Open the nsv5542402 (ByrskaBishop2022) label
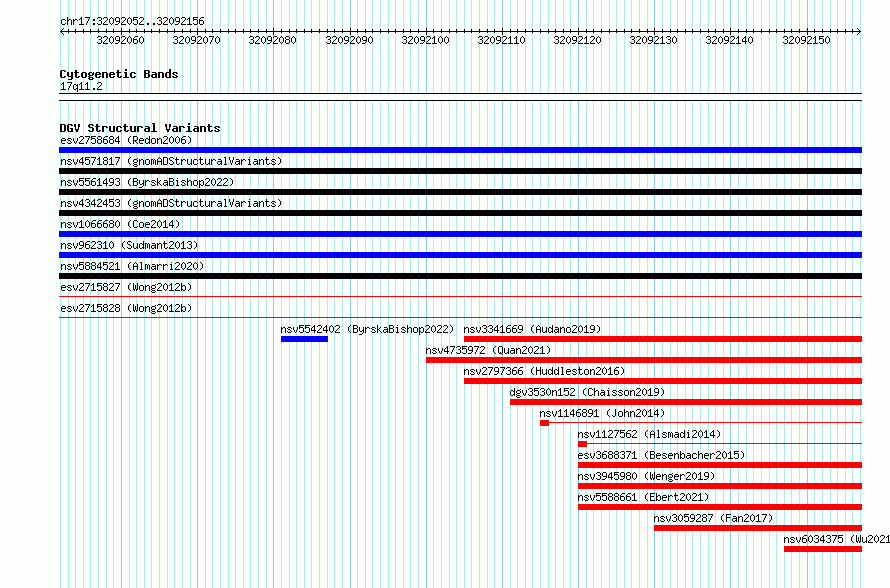Screen dimensions: 890x588 coord(367,329)
